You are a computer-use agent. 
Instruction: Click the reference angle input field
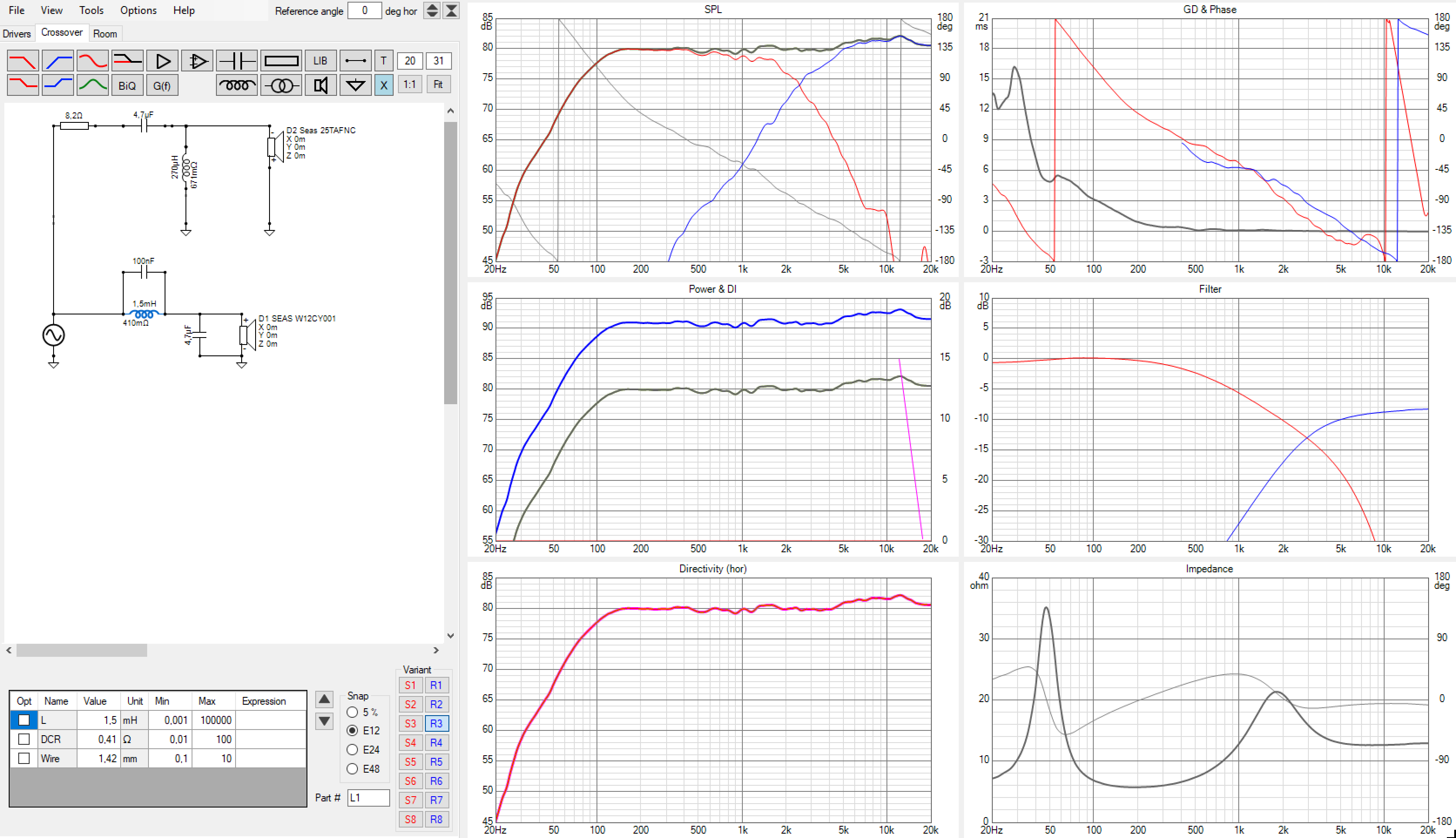pyautogui.click(x=365, y=10)
